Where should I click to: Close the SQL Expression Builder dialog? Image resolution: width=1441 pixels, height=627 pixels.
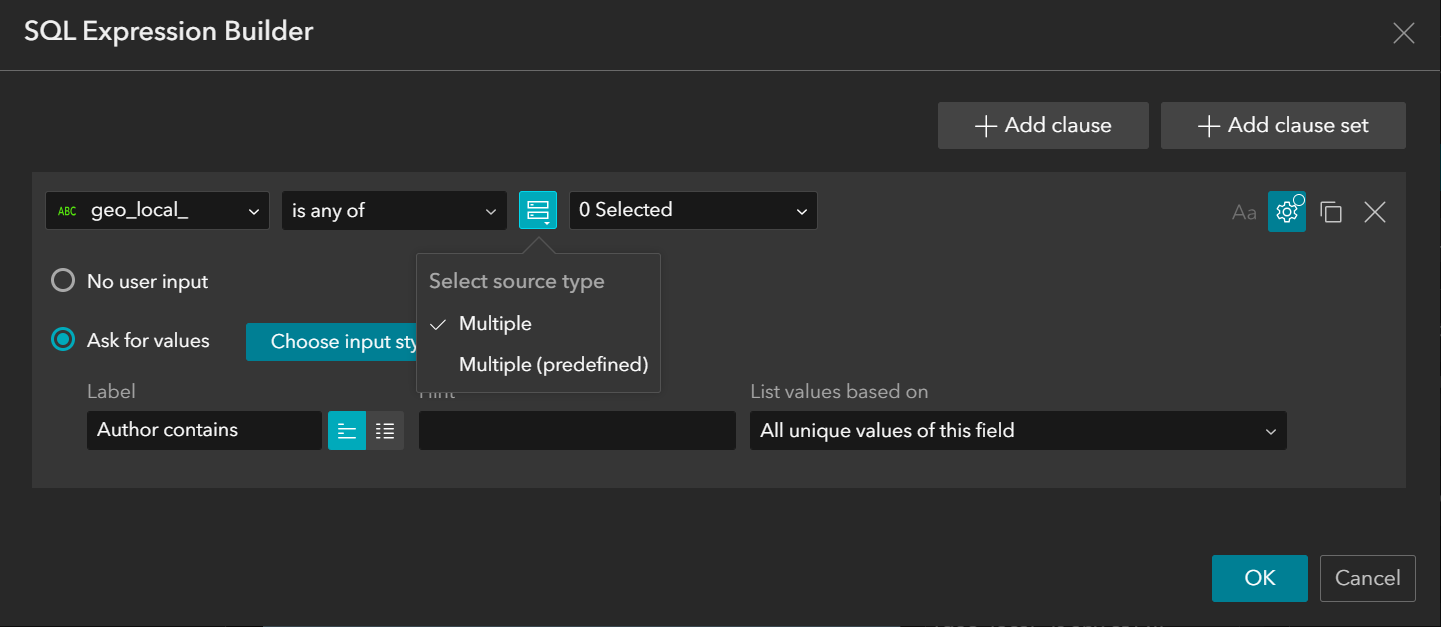pos(1403,34)
